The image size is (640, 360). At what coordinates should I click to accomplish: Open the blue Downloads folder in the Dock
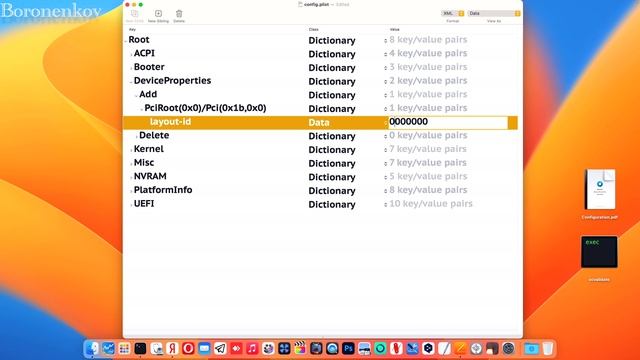[531, 348]
